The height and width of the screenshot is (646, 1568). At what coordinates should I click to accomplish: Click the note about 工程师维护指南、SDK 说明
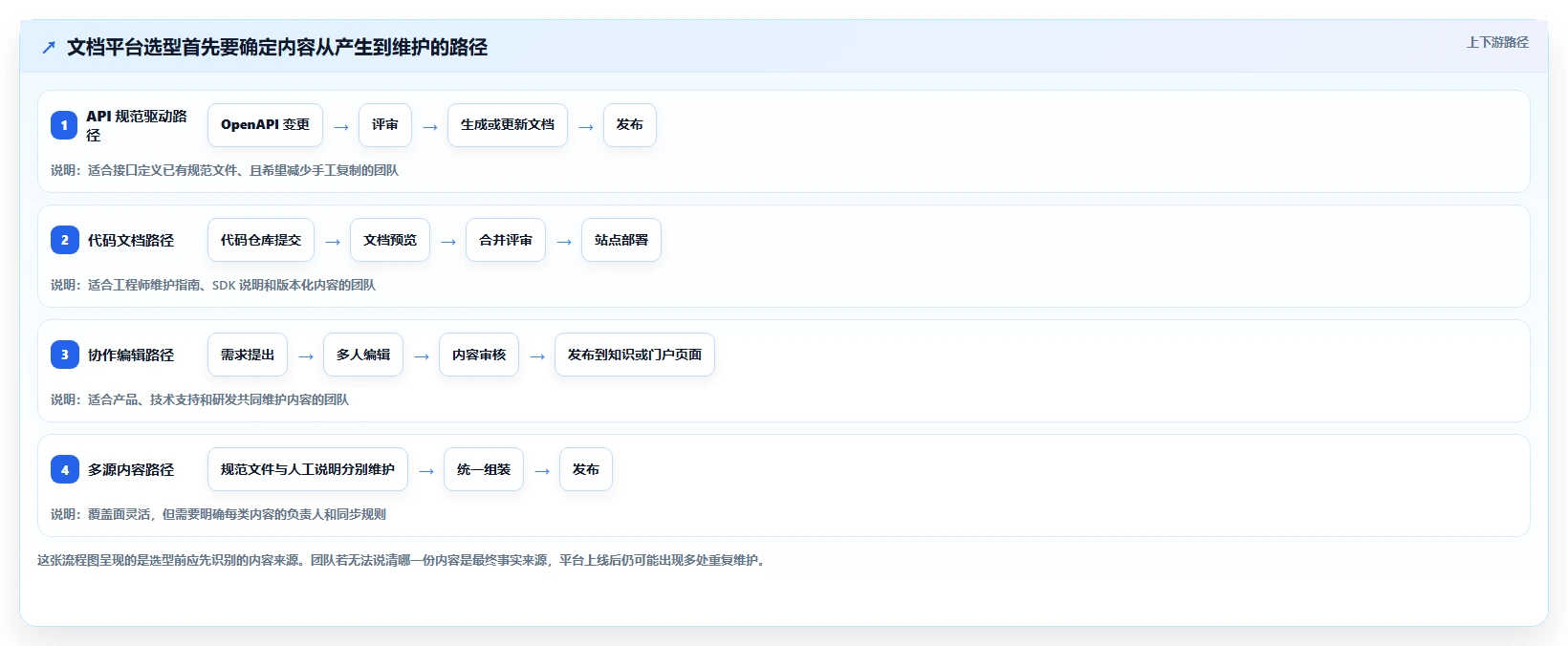click(213, 285)
